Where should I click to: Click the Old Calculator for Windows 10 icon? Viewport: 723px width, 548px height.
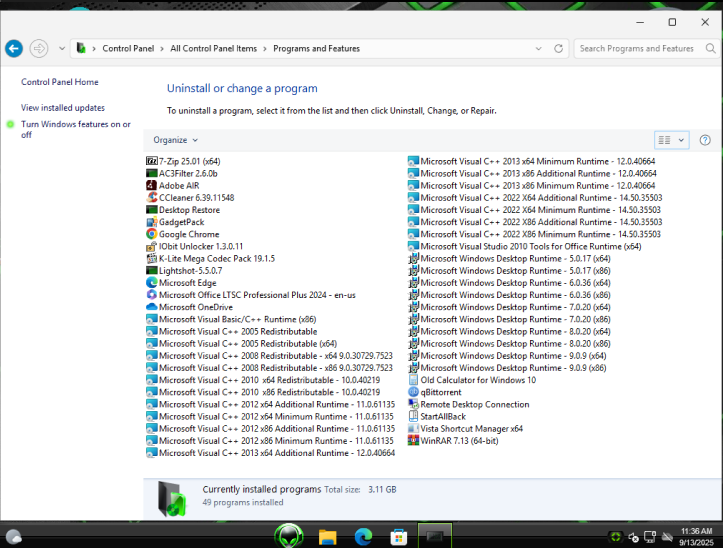point(413,380)
